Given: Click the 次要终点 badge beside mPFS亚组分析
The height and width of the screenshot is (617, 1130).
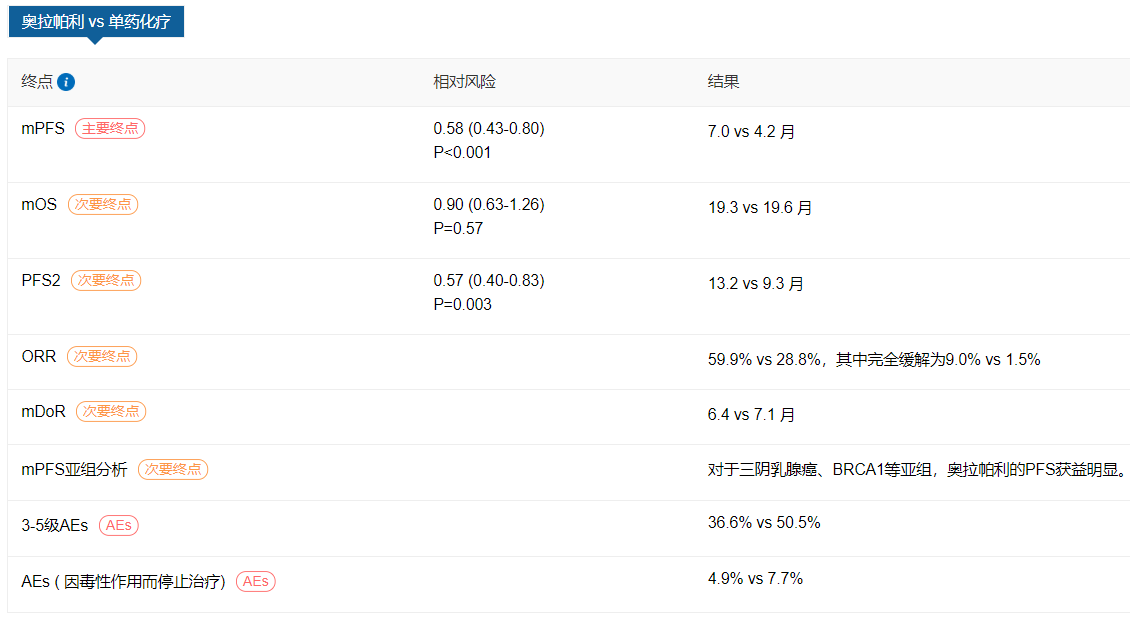Looking at the screenshot, I should (173, 469).
